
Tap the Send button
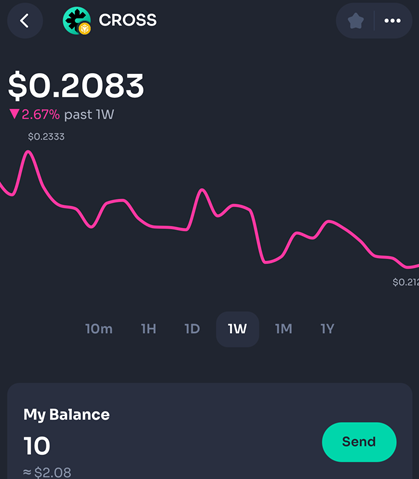tap(359, 442)
